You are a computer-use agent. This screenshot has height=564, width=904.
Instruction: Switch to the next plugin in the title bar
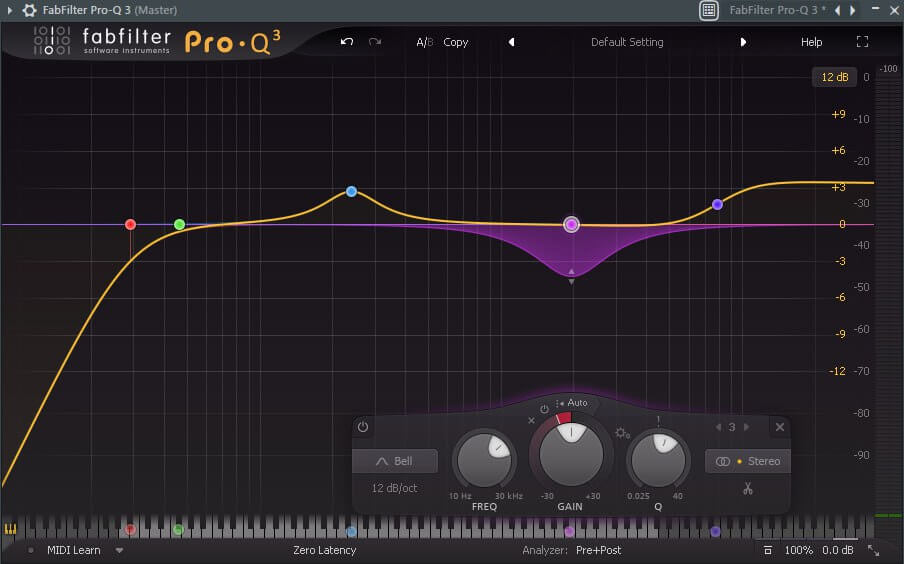[852, 10]
